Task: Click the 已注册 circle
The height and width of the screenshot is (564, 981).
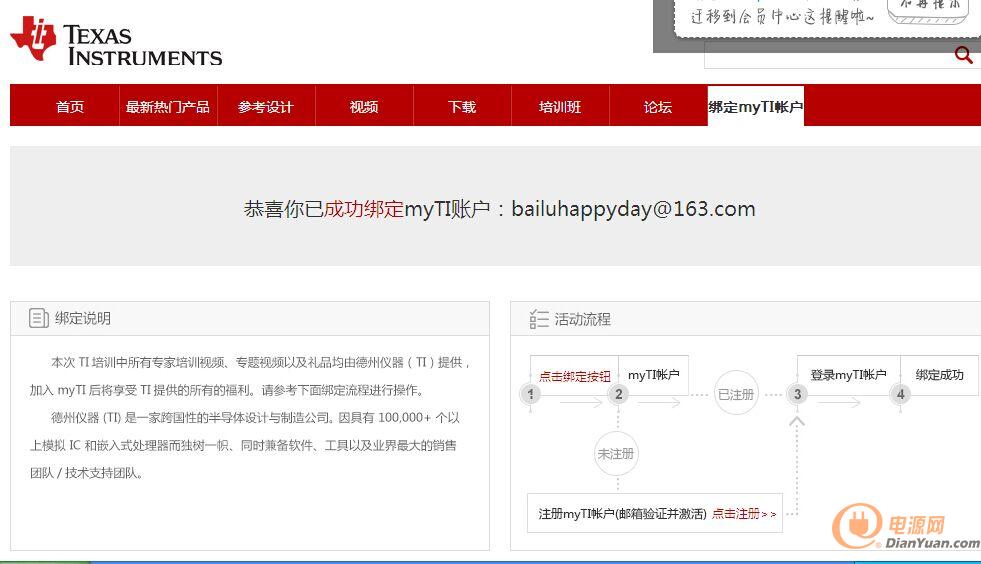Action: click(736, 394)
